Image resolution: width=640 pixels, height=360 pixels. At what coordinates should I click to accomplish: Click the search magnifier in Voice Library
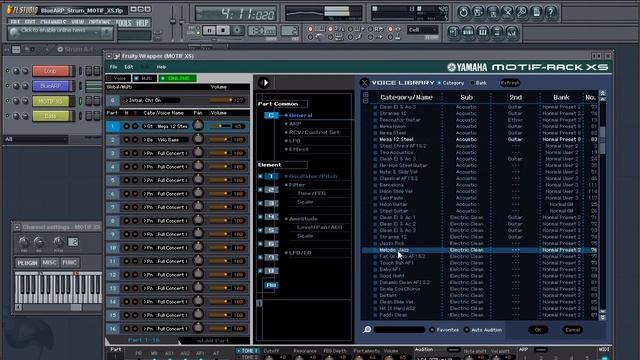367,329
